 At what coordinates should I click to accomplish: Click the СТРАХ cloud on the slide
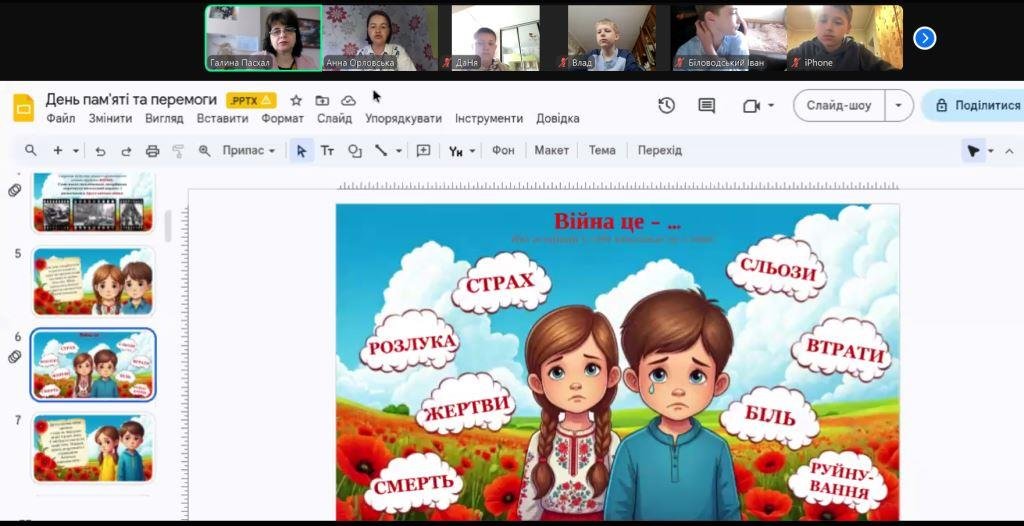click(x=501, y=282)
